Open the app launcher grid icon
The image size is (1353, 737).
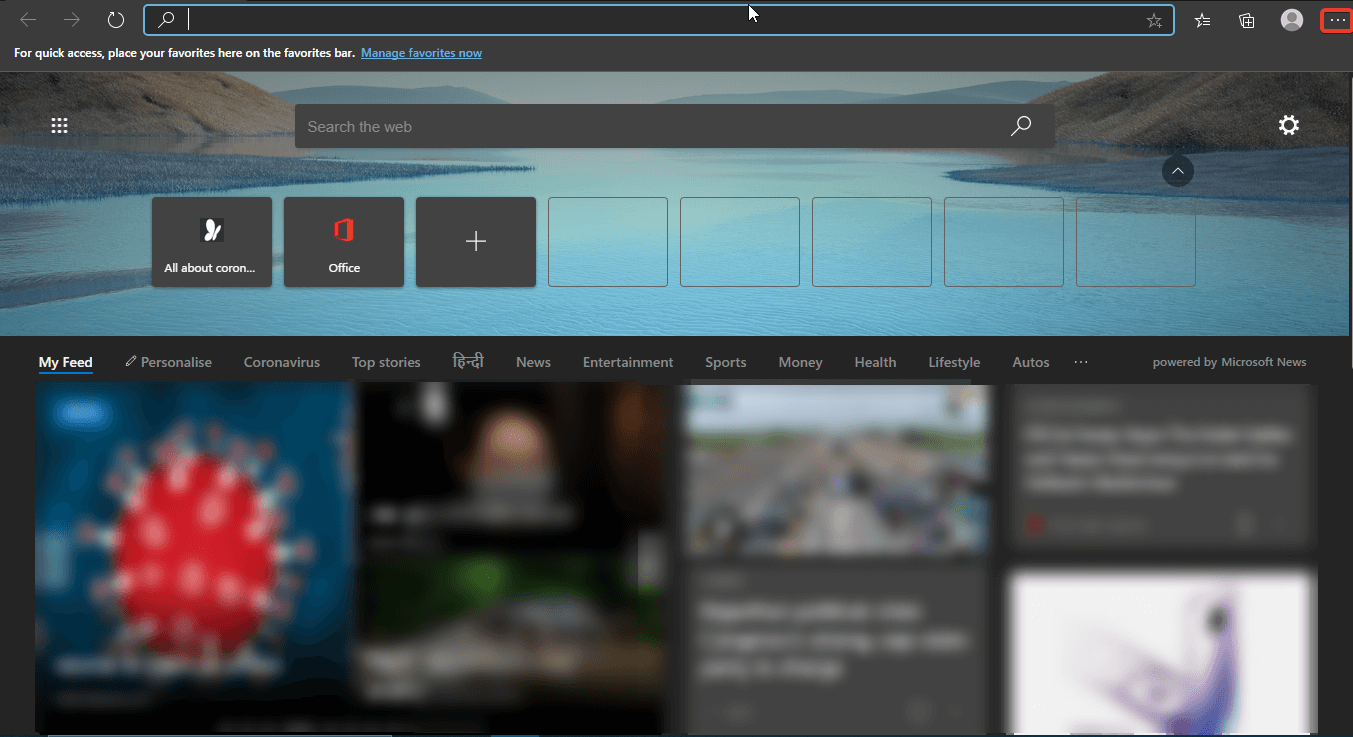pos(59,125)
